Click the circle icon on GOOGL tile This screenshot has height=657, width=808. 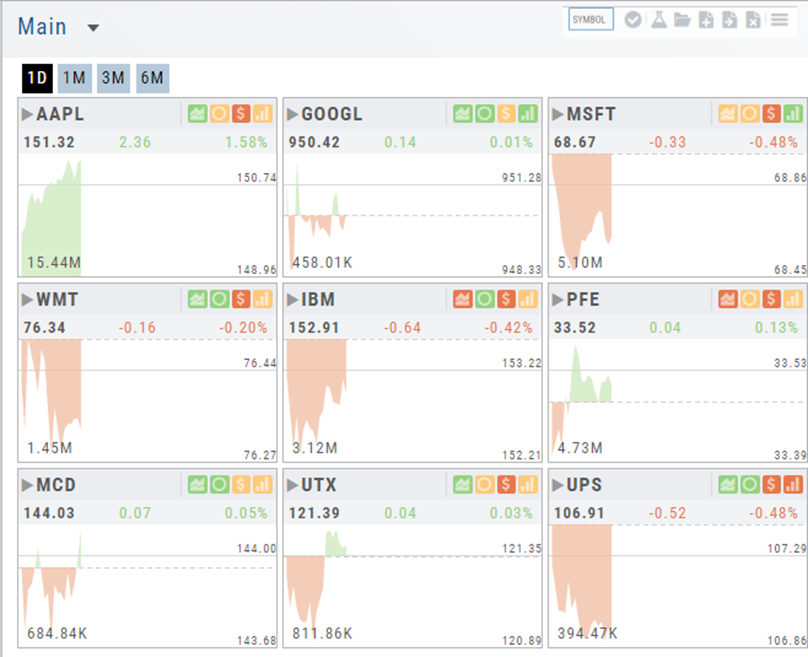pyautogui.click(x=485, y=114)
